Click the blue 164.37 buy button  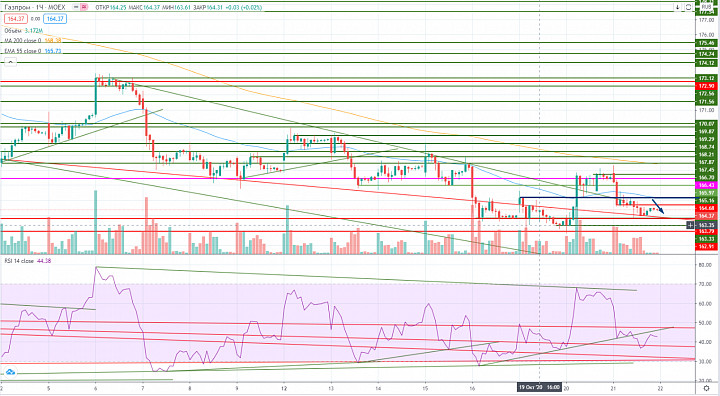pyautogui.click(x=55, y=19)
